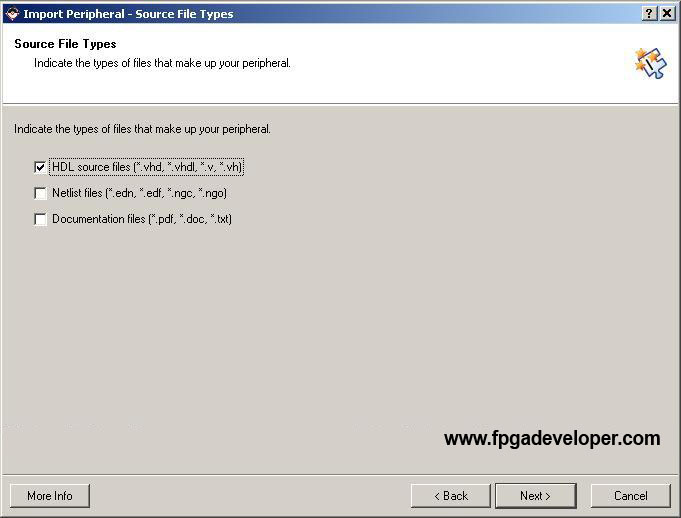Uncheck the HDL source files checkbox
This screenshot has height=518, width=681.
pos(40,167)
